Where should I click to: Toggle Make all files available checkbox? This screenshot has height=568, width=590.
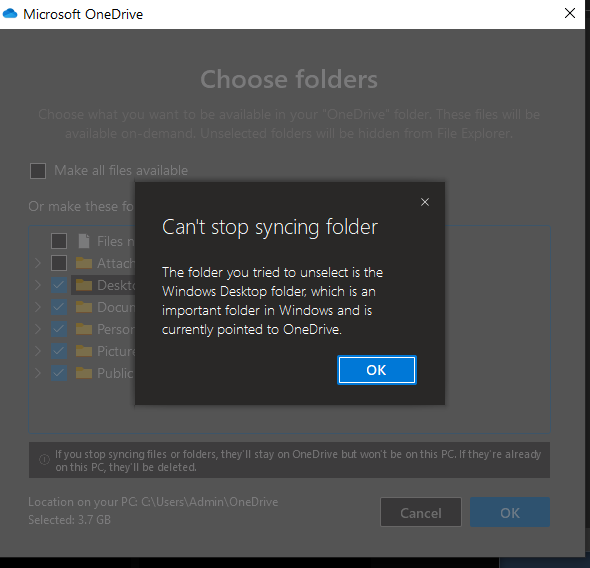pyautogui.click(x=38, y=171)
